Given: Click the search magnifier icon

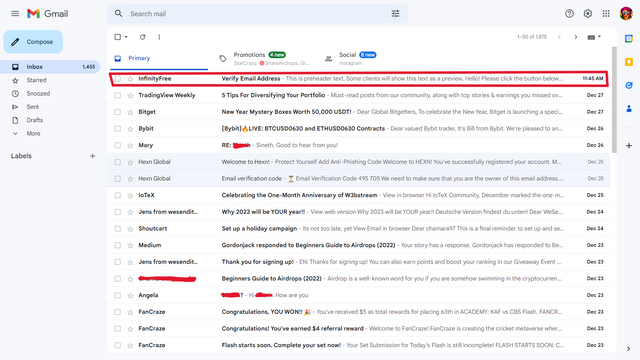Looking at the screenshot, I should point(118,13).
